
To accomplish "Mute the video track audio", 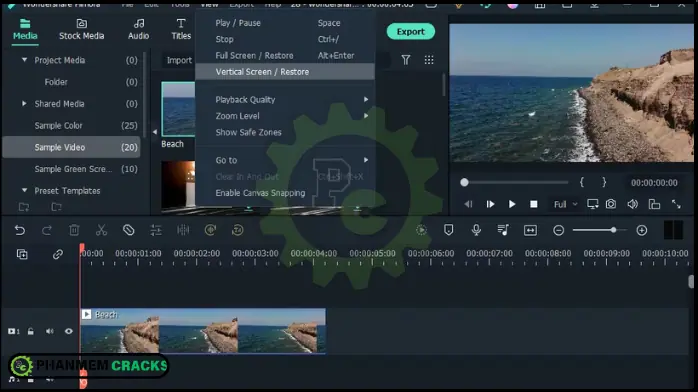I will pyautogui.click(x=49, y=331).
